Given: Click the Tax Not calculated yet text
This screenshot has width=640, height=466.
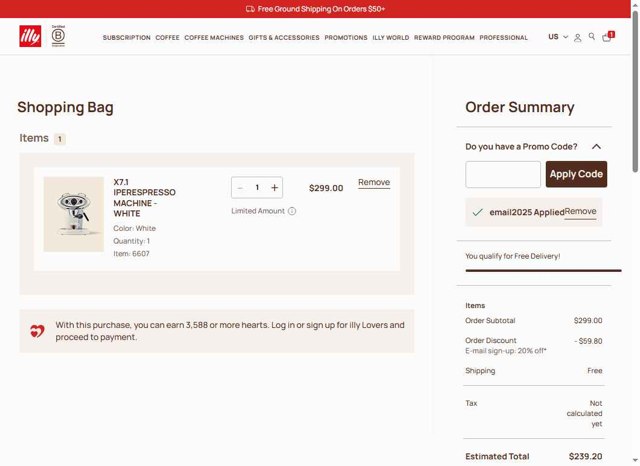Looking at the screenshot, I should (x=584, y=413).
